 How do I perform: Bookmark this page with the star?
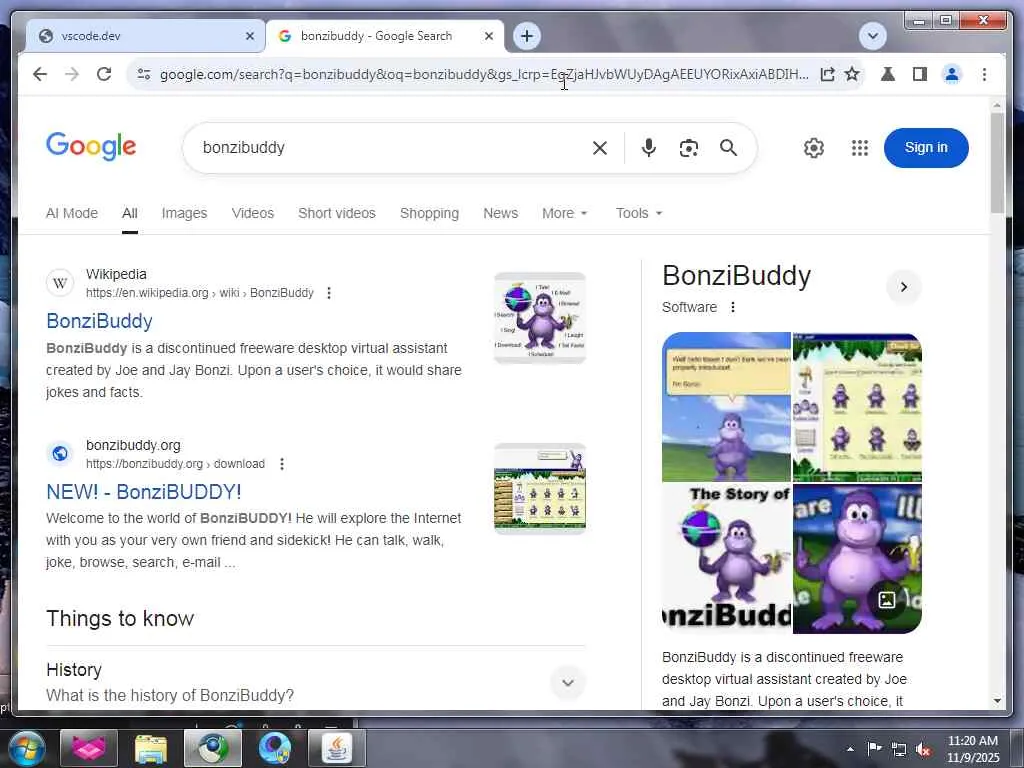[852, 74]
